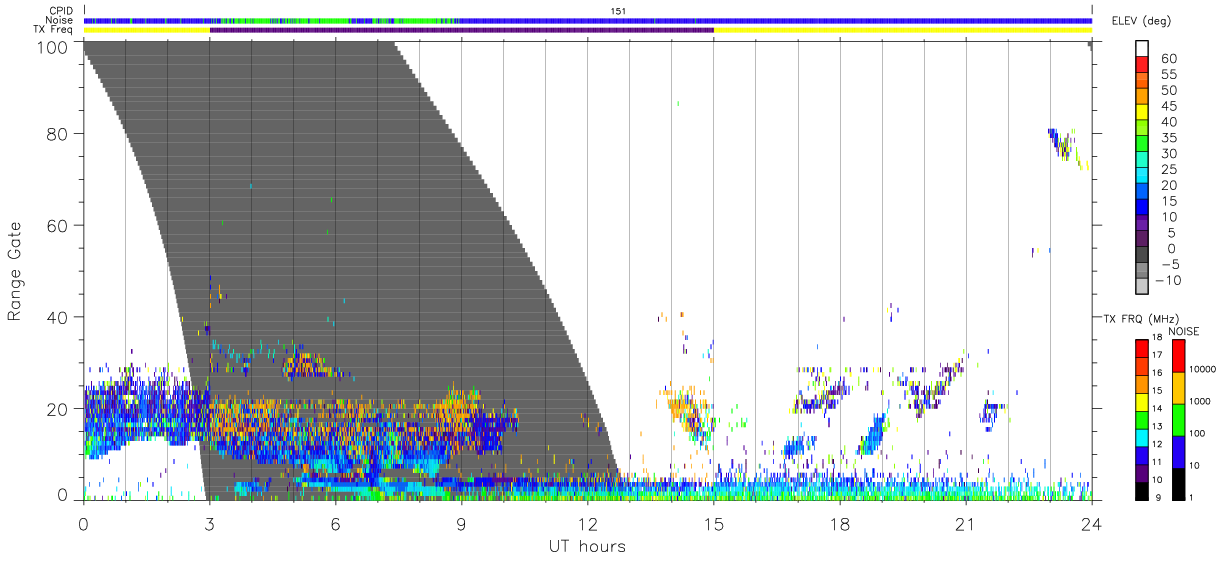Viewport: 1228px width, 567px height.
Task: Click the "6" tick label on UT hours axis
Action: (x=335, y=523)
